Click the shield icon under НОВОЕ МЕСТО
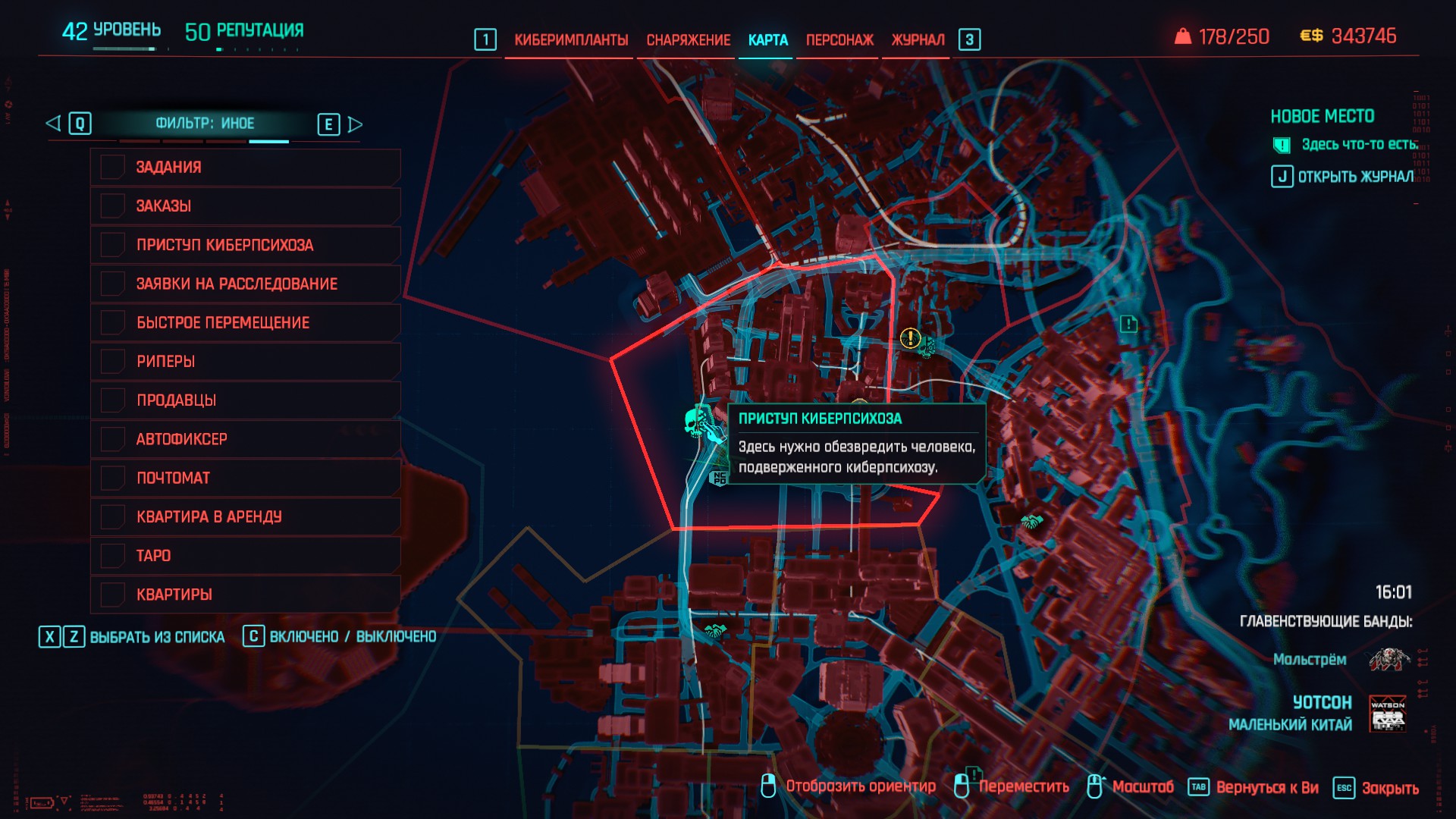 tap(1282, 145)
